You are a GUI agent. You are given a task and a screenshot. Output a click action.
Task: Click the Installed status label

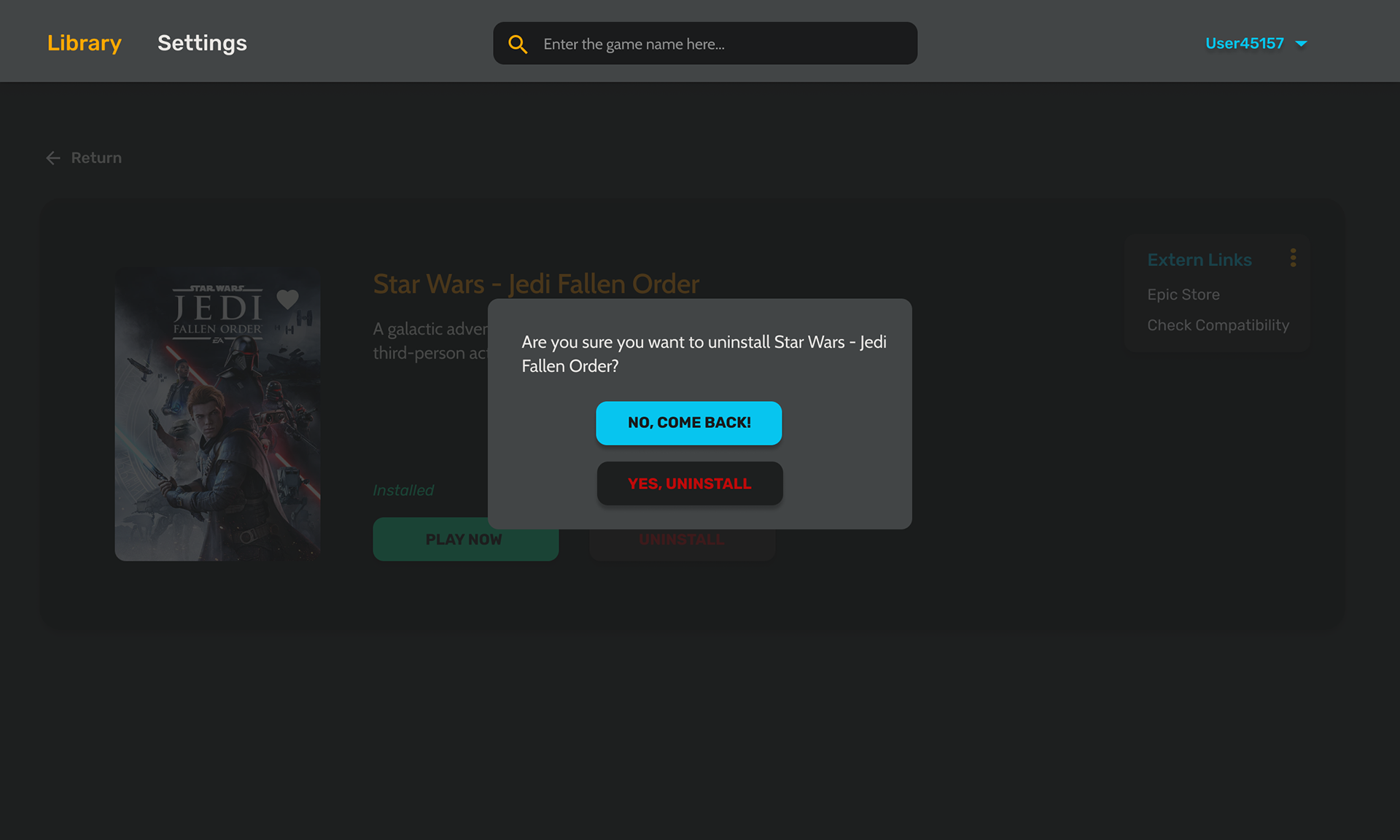coord(403,491)
